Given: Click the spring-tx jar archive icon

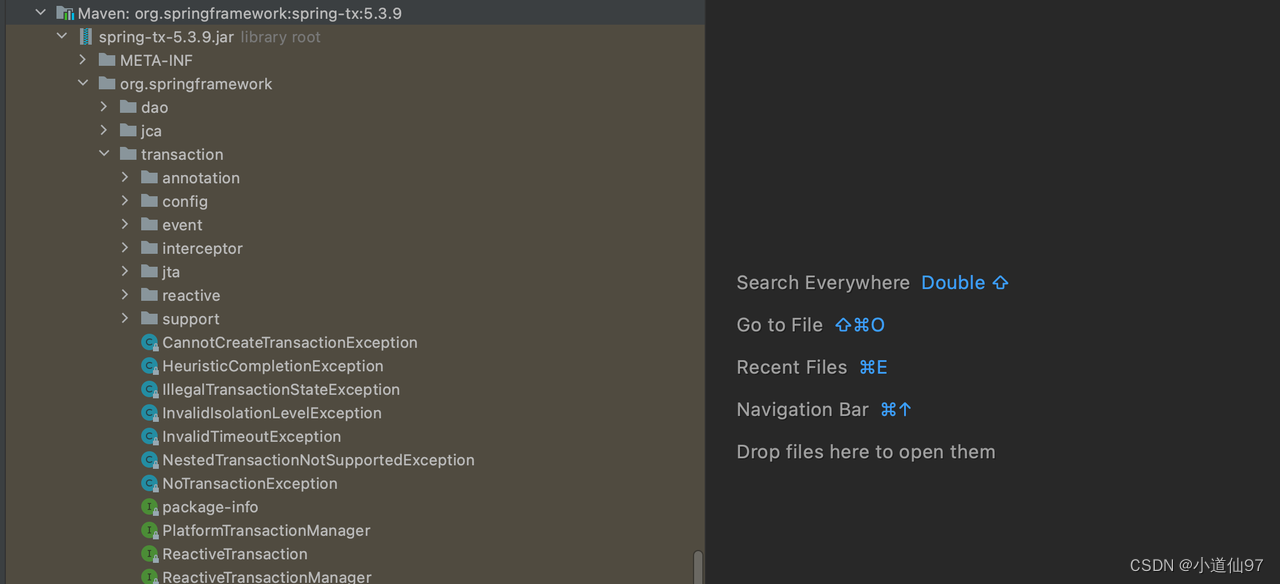Looking at the screenshot, I should click(86, 37).
